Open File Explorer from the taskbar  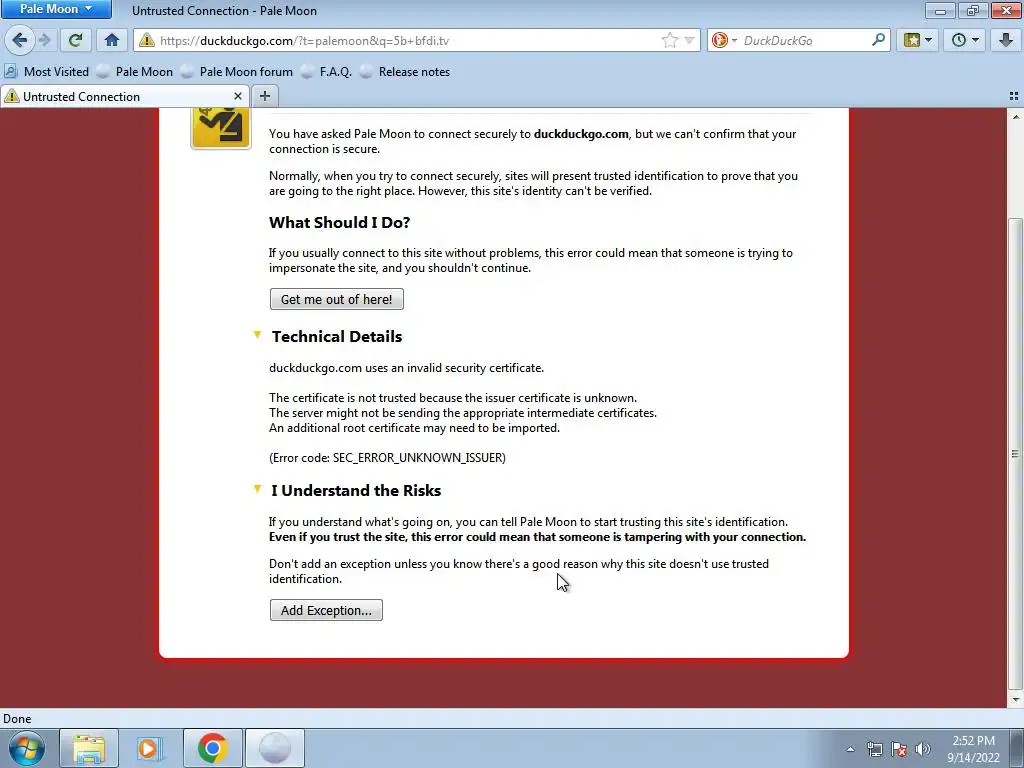click(x=89, y=748)
